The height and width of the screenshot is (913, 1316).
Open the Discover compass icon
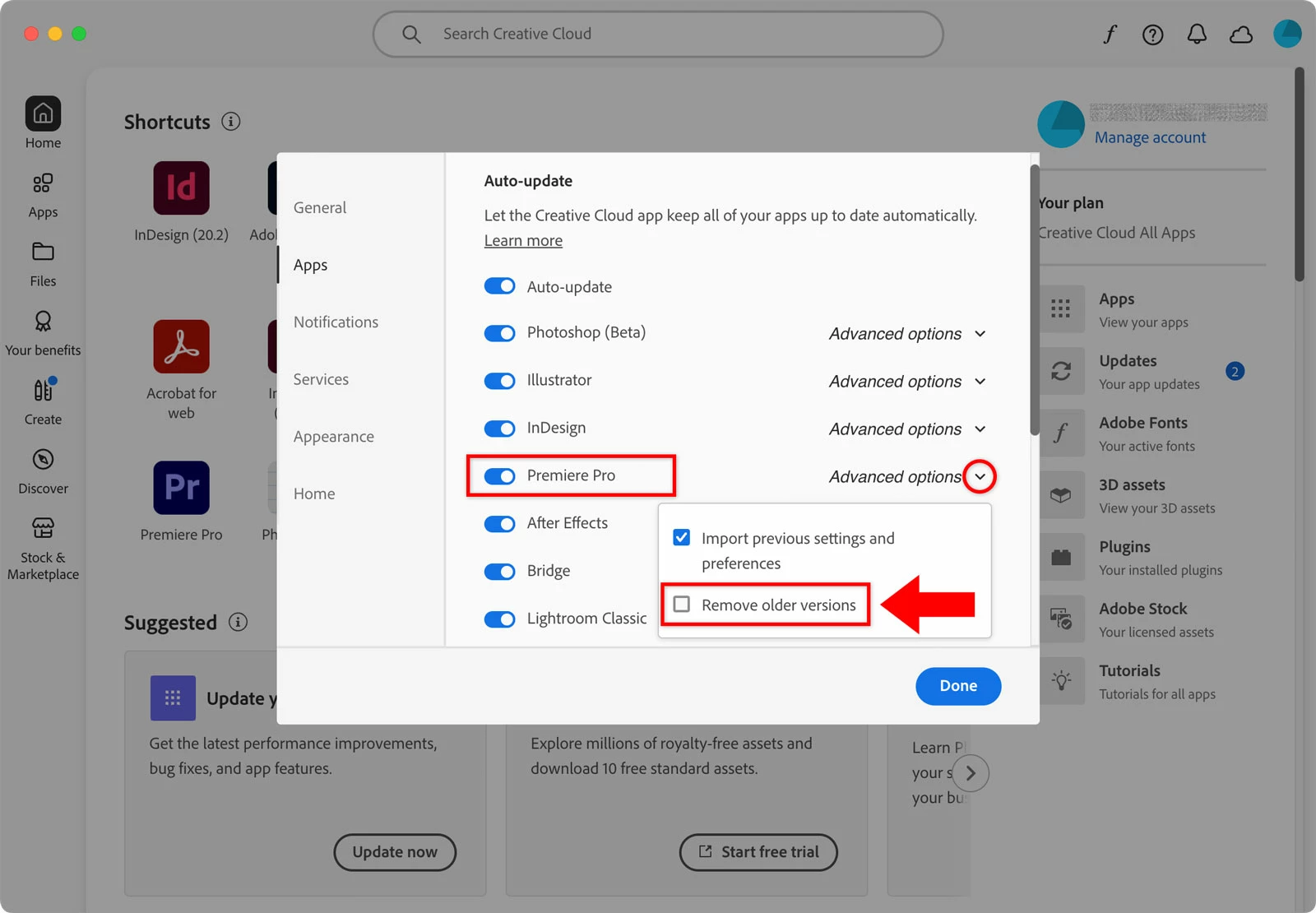pyautogui.click(x=43, y=459)
